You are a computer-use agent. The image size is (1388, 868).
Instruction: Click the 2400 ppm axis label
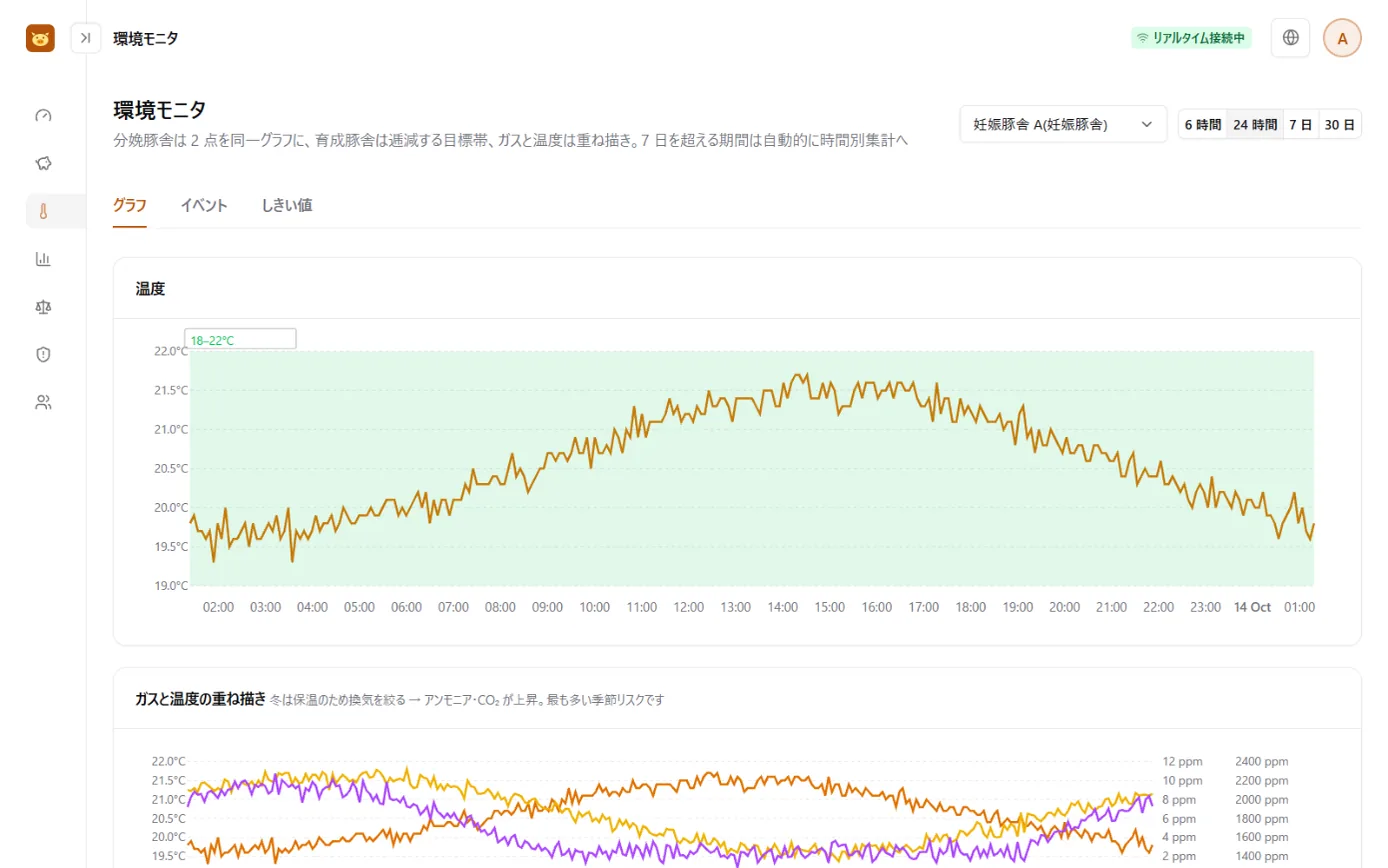click(x=1262, y=761)
